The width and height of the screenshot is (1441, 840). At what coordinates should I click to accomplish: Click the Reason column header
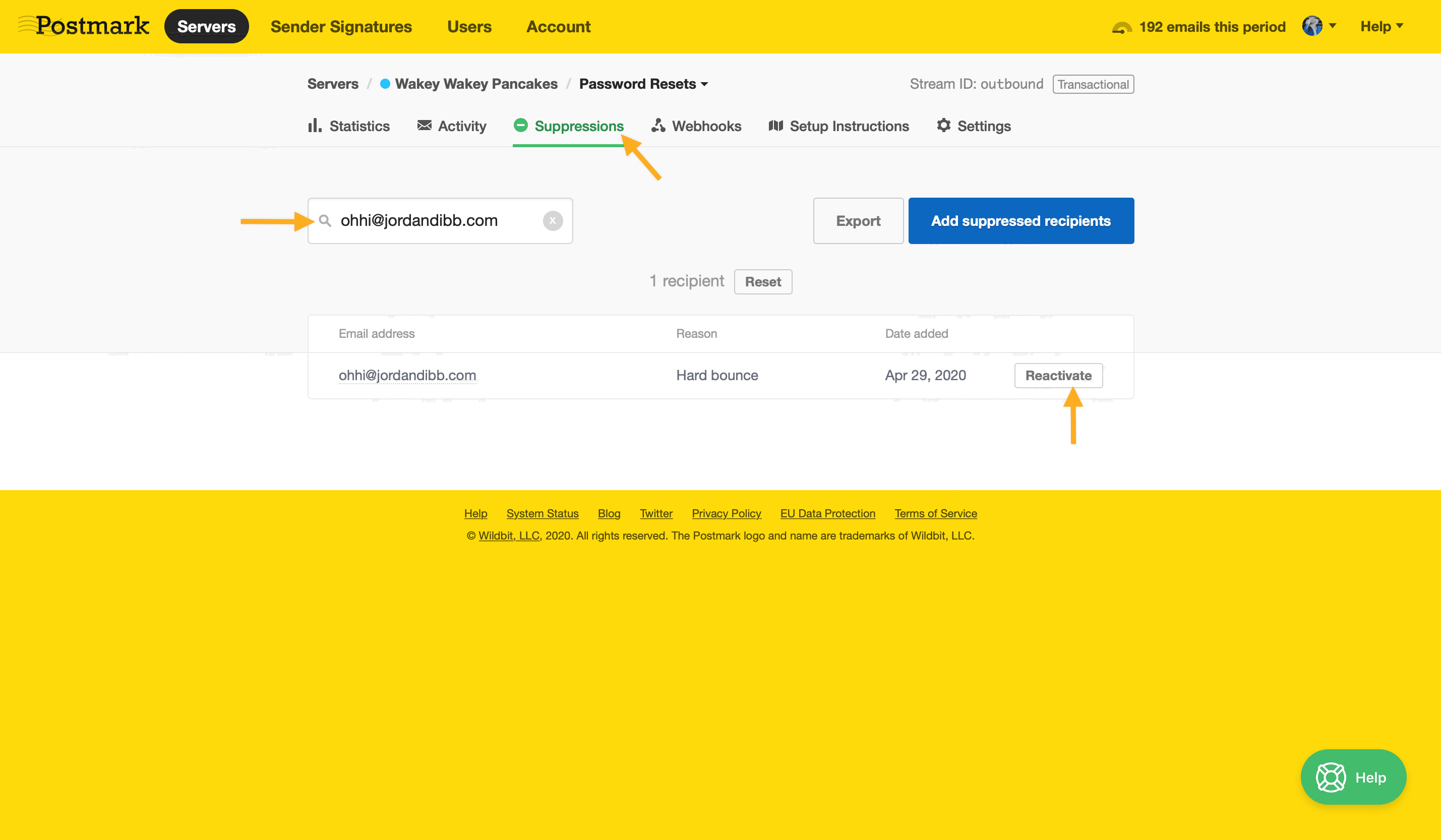pyautogui.click(x=696, y=333)
